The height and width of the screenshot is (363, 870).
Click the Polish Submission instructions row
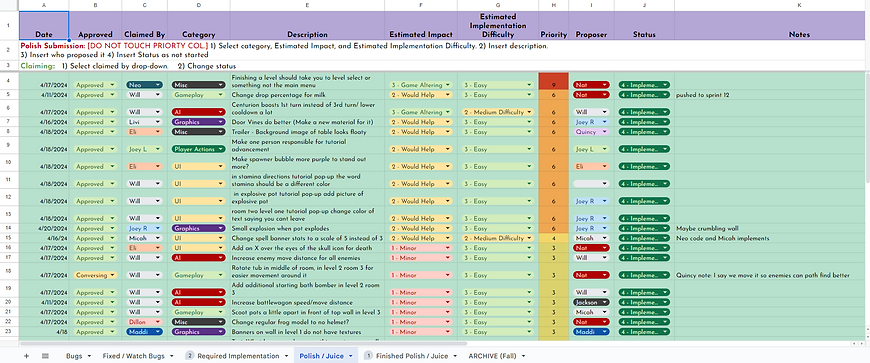(442, 51)
